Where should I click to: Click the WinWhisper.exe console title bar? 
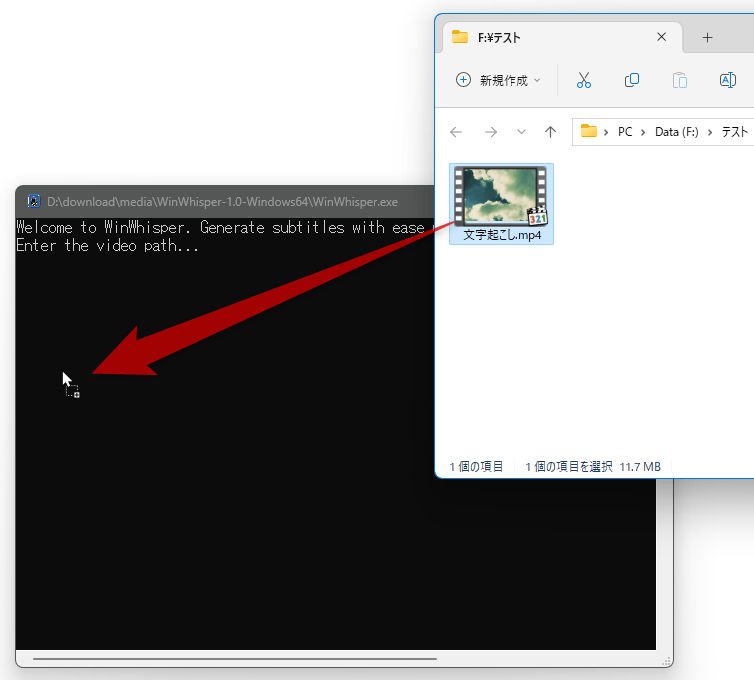tap(225, 201)
